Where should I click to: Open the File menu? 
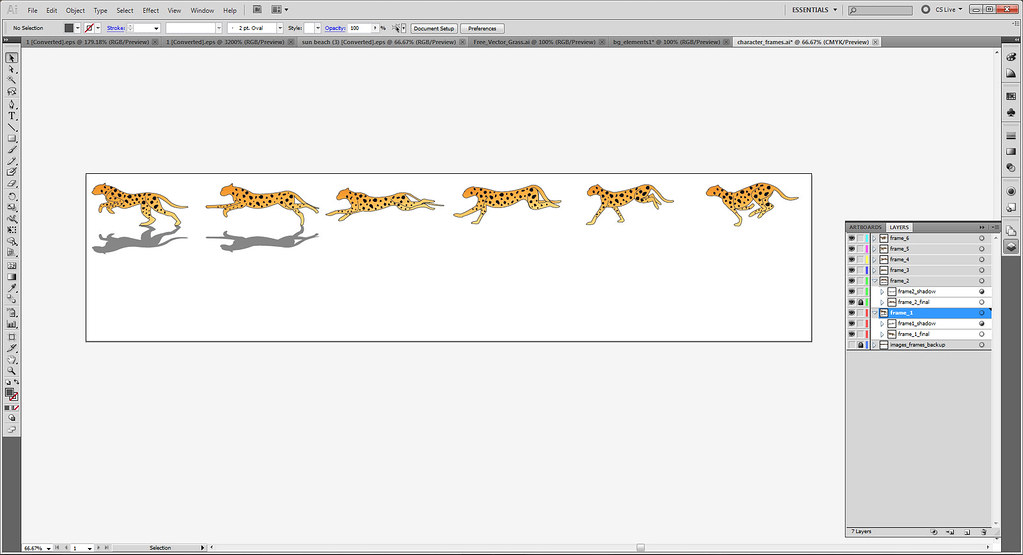pyautogui.click(x=32, y=10)
